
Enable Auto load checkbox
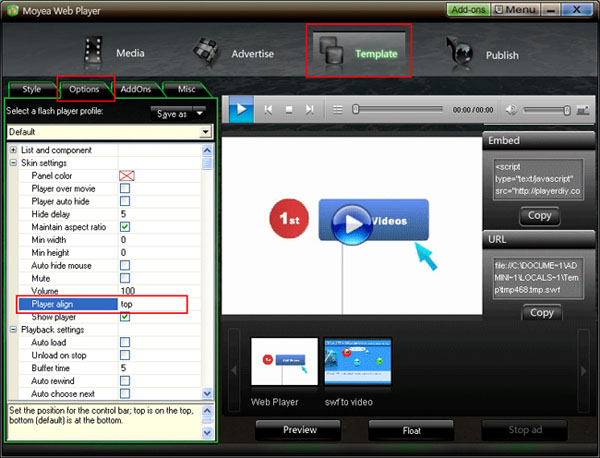pos(125,342)
